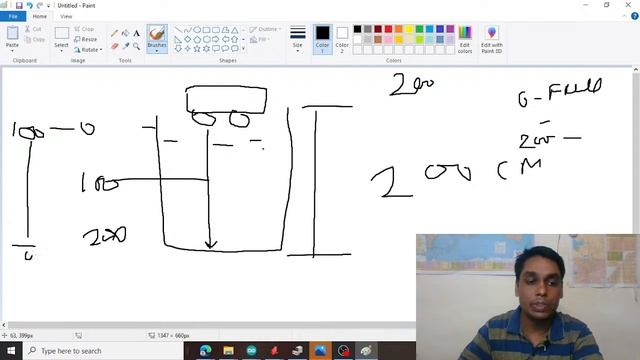Open Edge browser from taskbar
Image resolution: width=640 pixels, height=360 pixels.
(205, 351)
